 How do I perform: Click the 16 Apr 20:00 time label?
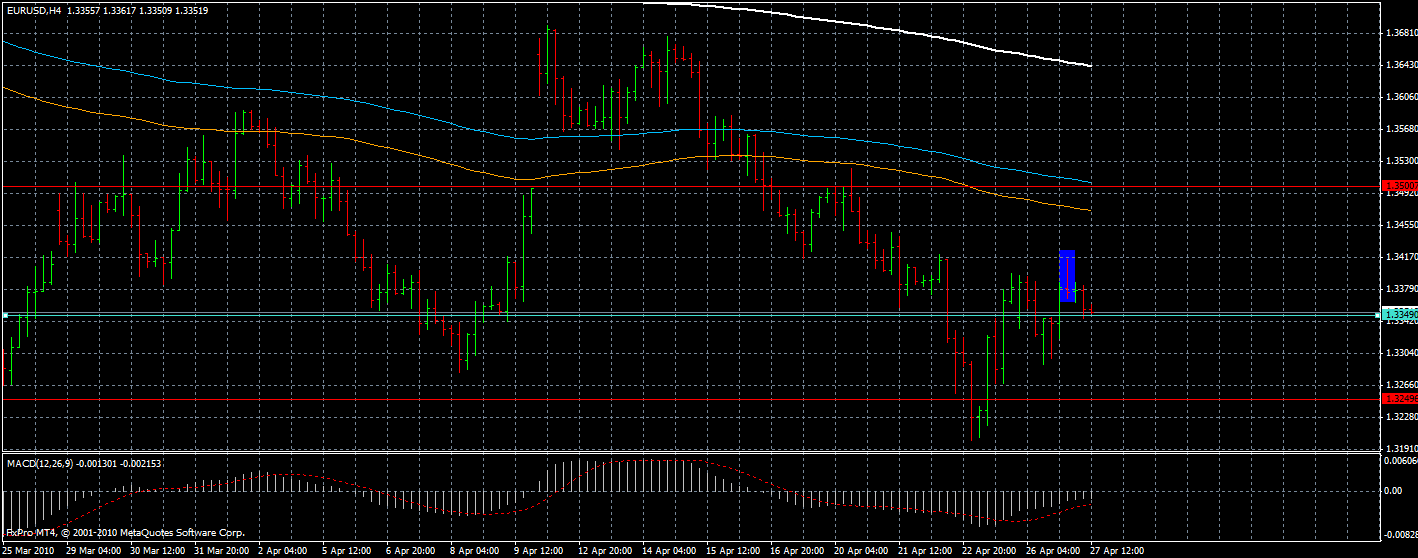click(x=797, y=551)
